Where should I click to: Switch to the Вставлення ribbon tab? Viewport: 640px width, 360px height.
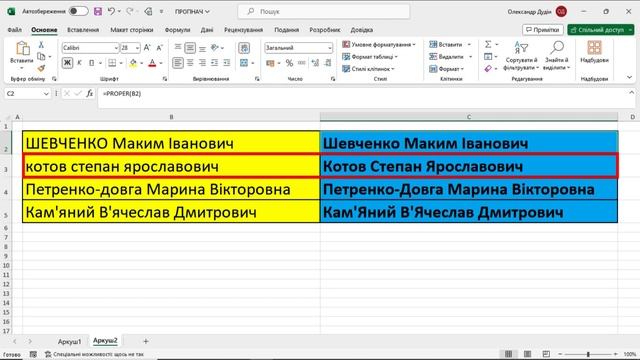click(x=83, y=30)
